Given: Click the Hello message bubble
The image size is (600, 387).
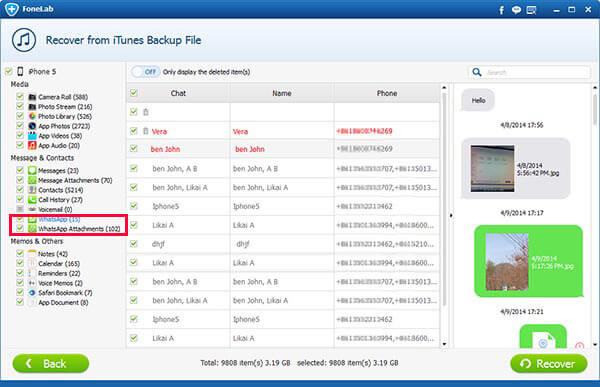Looking at the screenshot, I should (x=478, y=100).
